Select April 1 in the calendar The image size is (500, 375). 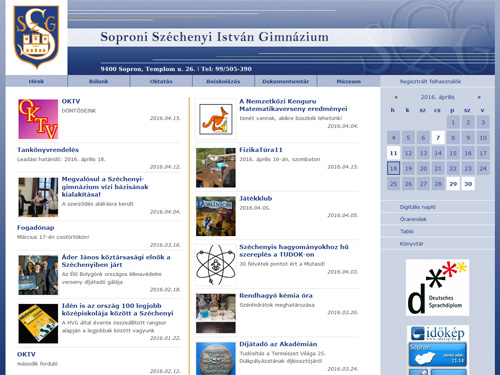453,122
